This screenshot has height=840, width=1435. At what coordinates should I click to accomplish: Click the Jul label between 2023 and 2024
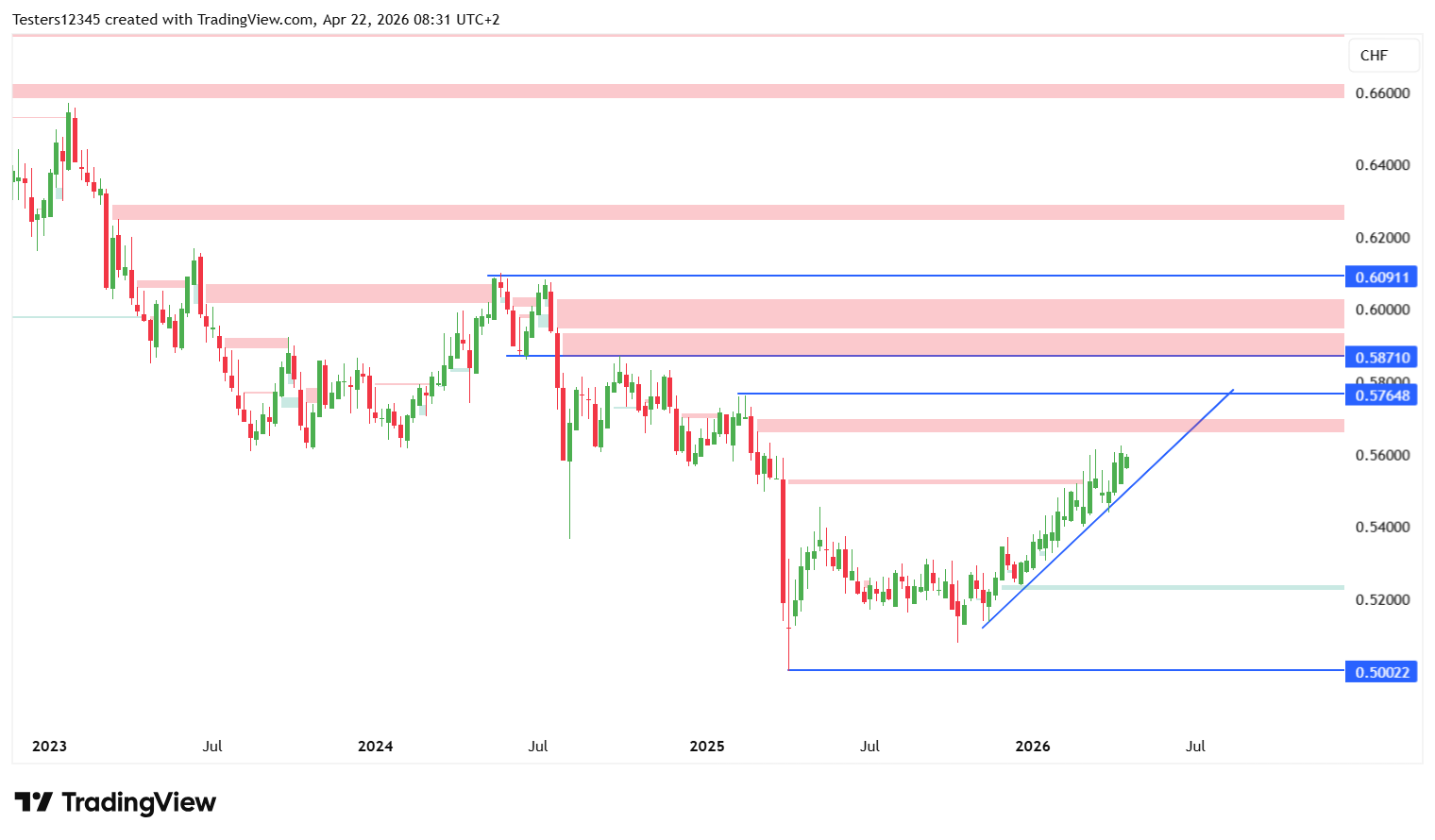click(x=212, y=746)
